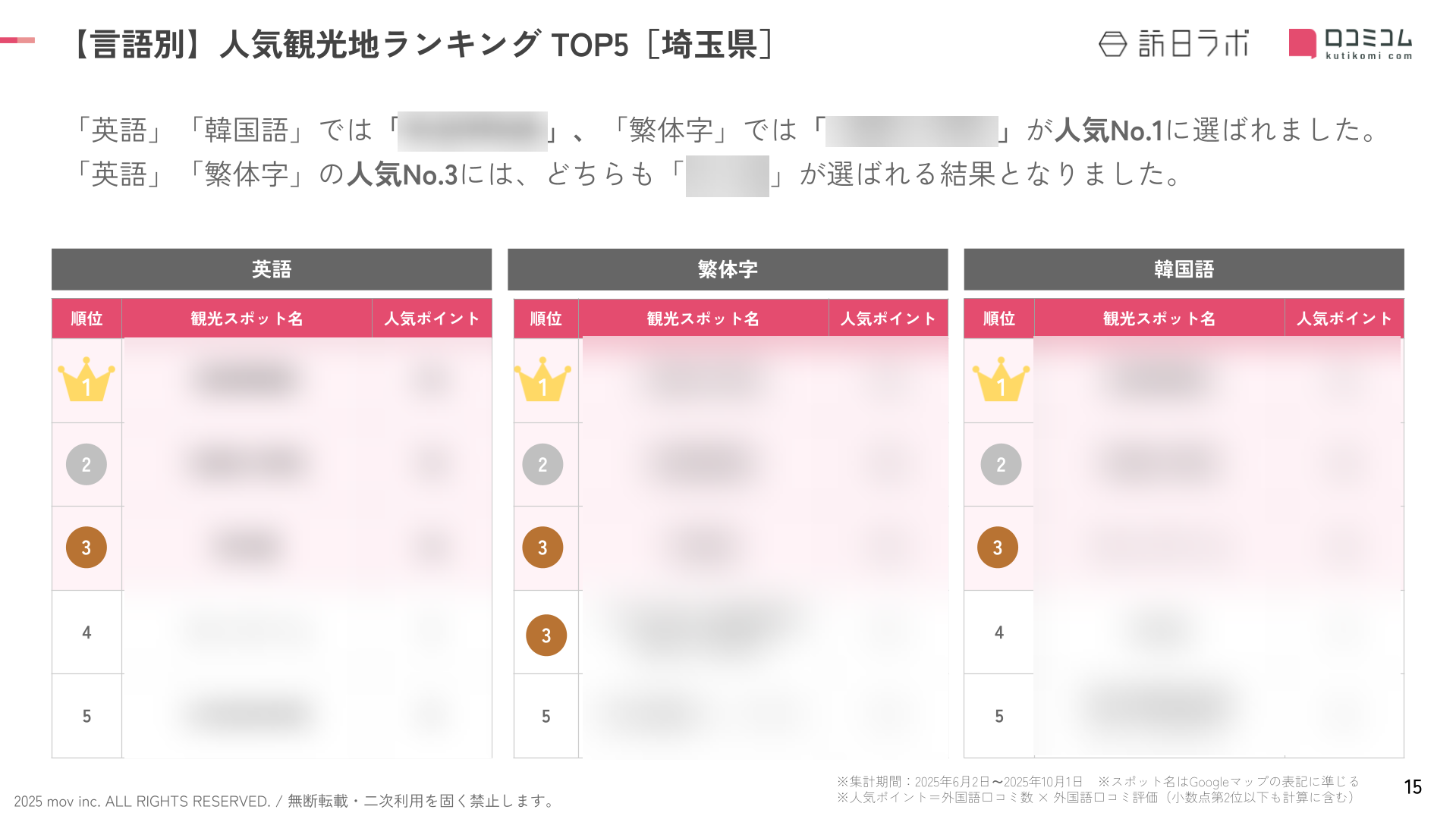This screenshot has height=819, width=1456.
Task: Select the 韓国語 table header
Action: (1184, 269)
